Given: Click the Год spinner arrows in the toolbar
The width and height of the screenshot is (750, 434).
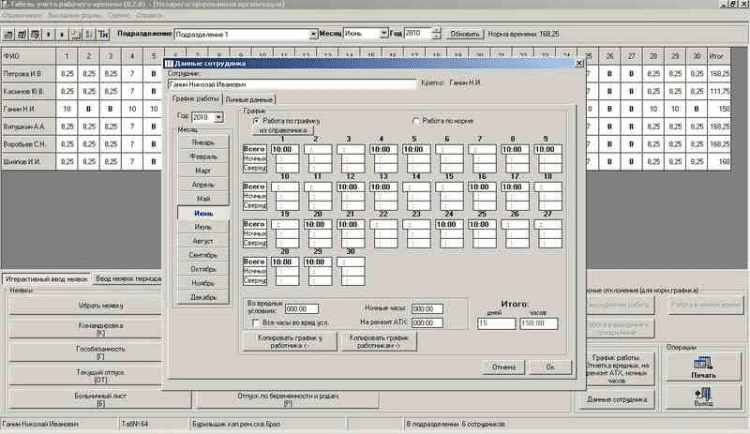Looking at the screenshot, I should coord(436,33).
